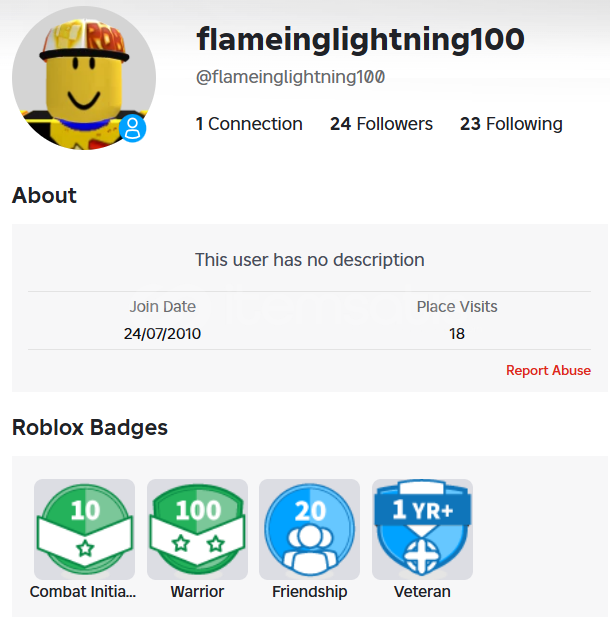The height and width of the screenshot is (617, 610).
Task: Open the 24 Followers list
Action: [381, 124]
